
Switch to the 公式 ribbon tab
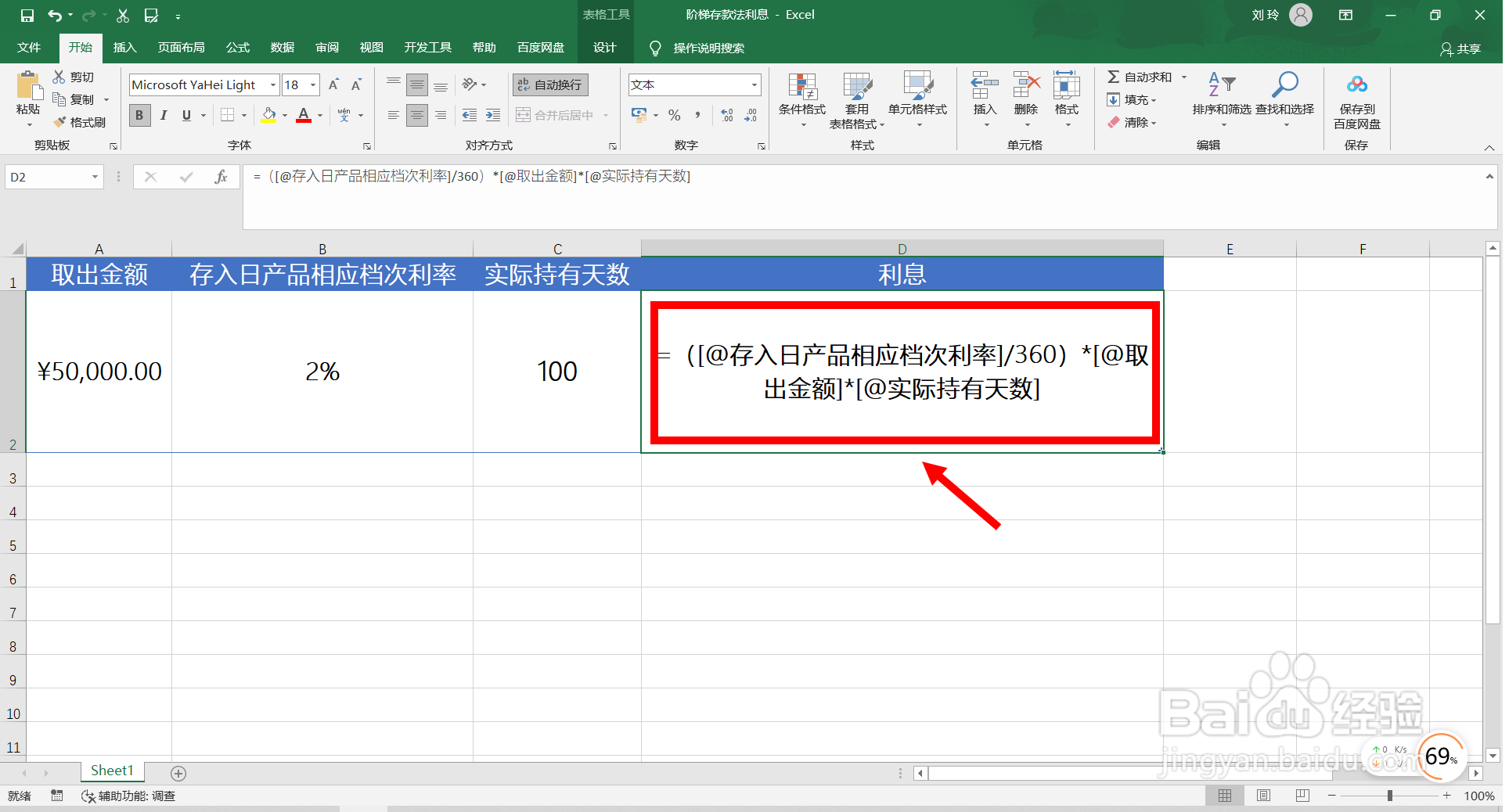click(x=237, y=48)
